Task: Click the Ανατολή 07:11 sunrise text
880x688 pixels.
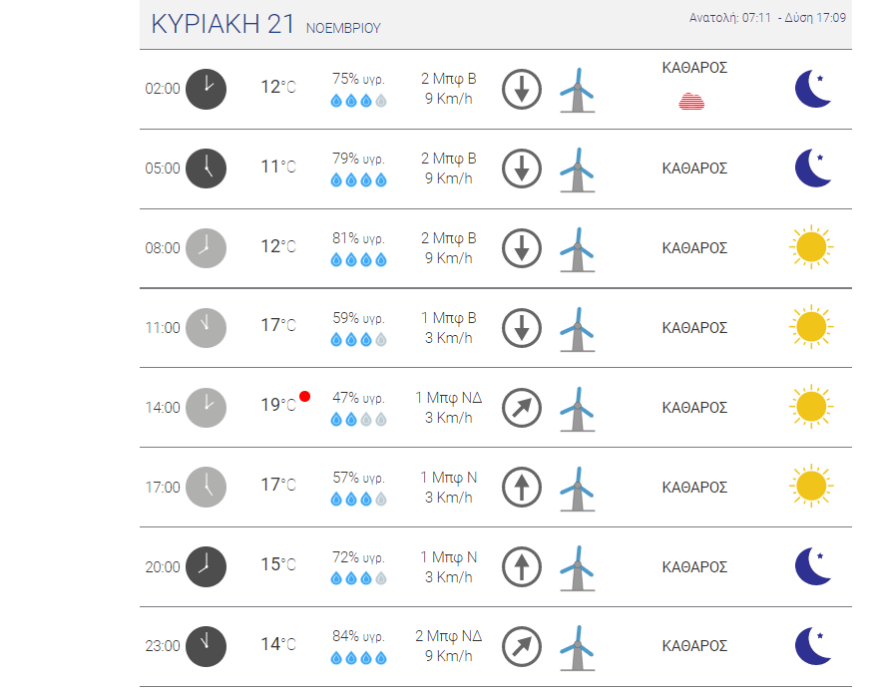Action: (729, 18)
